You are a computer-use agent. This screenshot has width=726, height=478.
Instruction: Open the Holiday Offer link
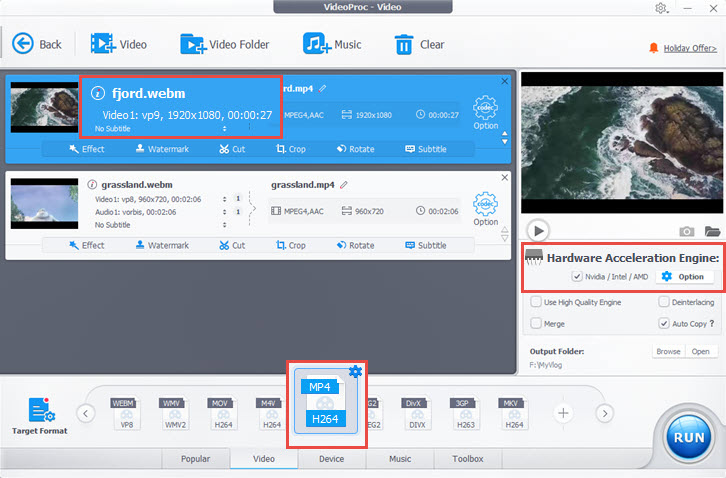pos(690,48)
